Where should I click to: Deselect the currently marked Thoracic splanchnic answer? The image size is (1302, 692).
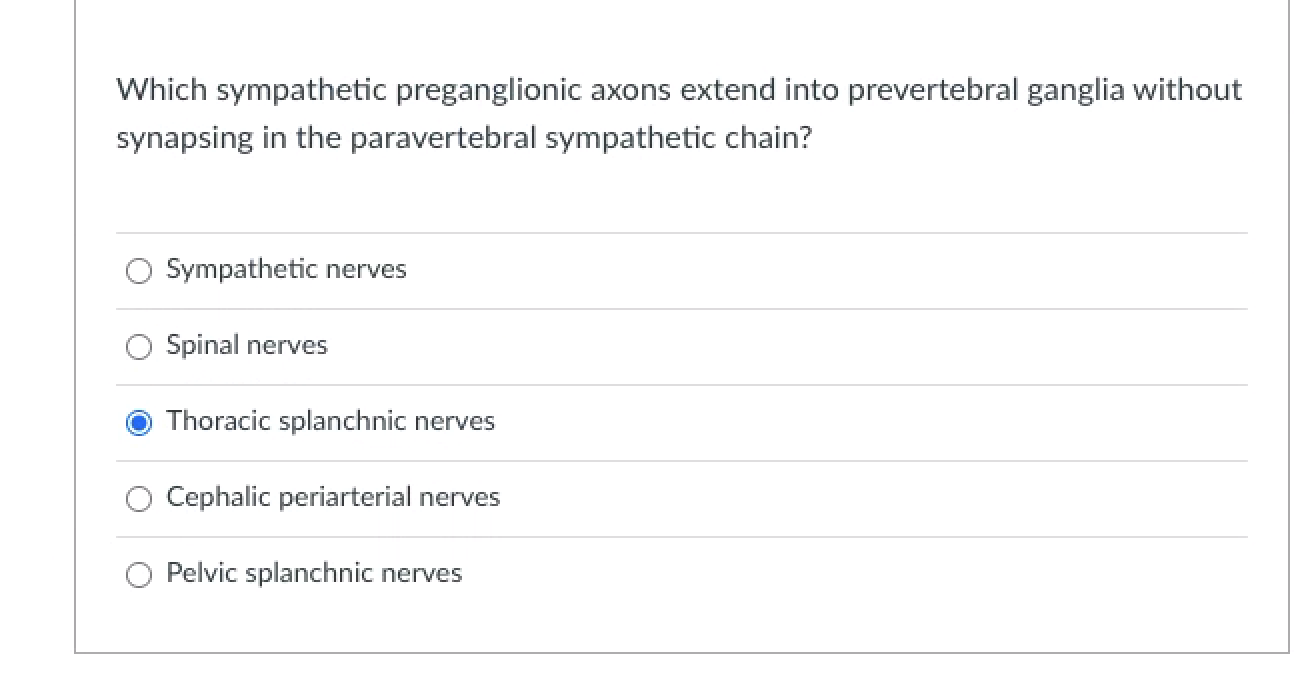click(x=139, y=422)
